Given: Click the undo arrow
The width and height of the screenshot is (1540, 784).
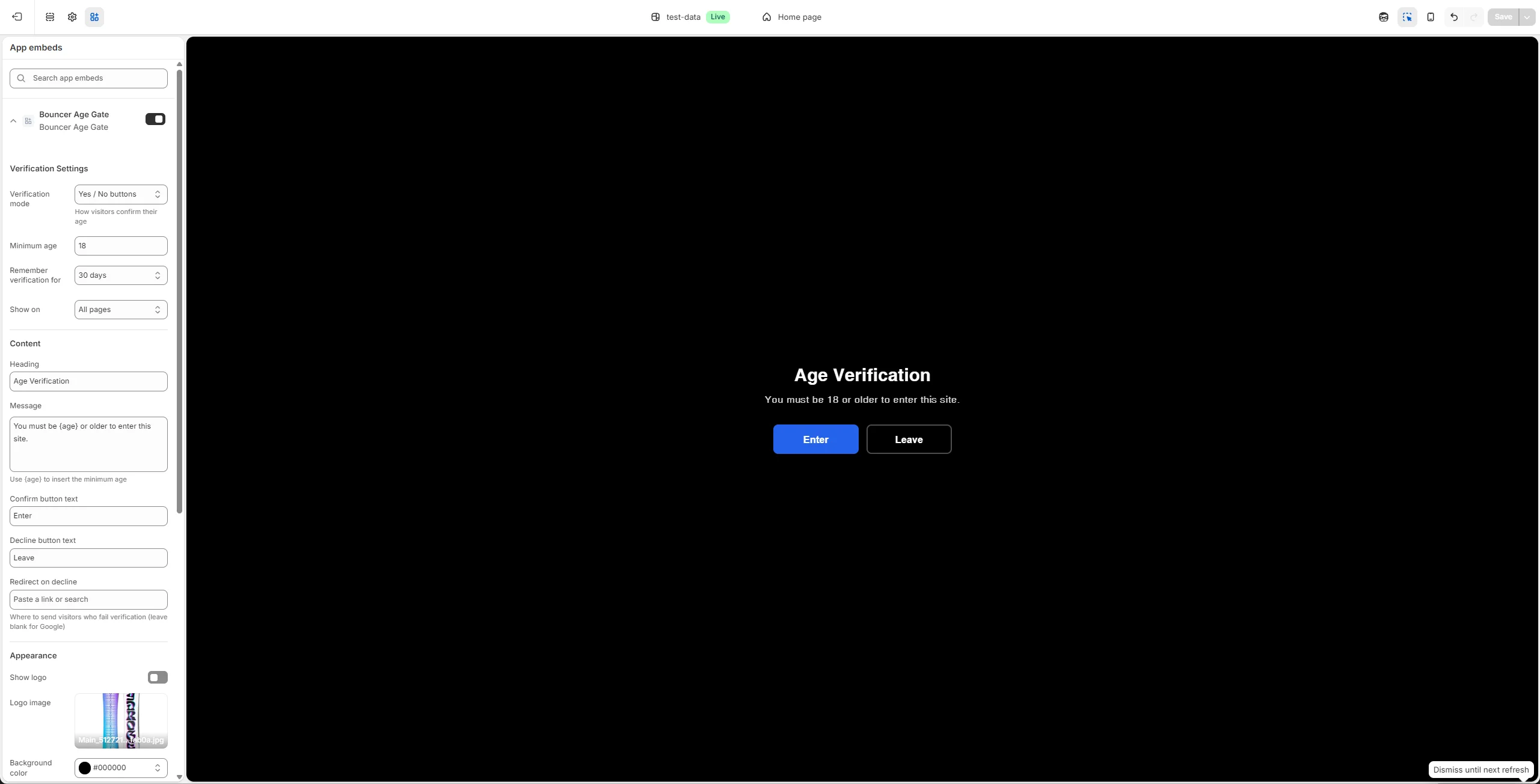Looking at the screenshot, I should (1453, 17).
